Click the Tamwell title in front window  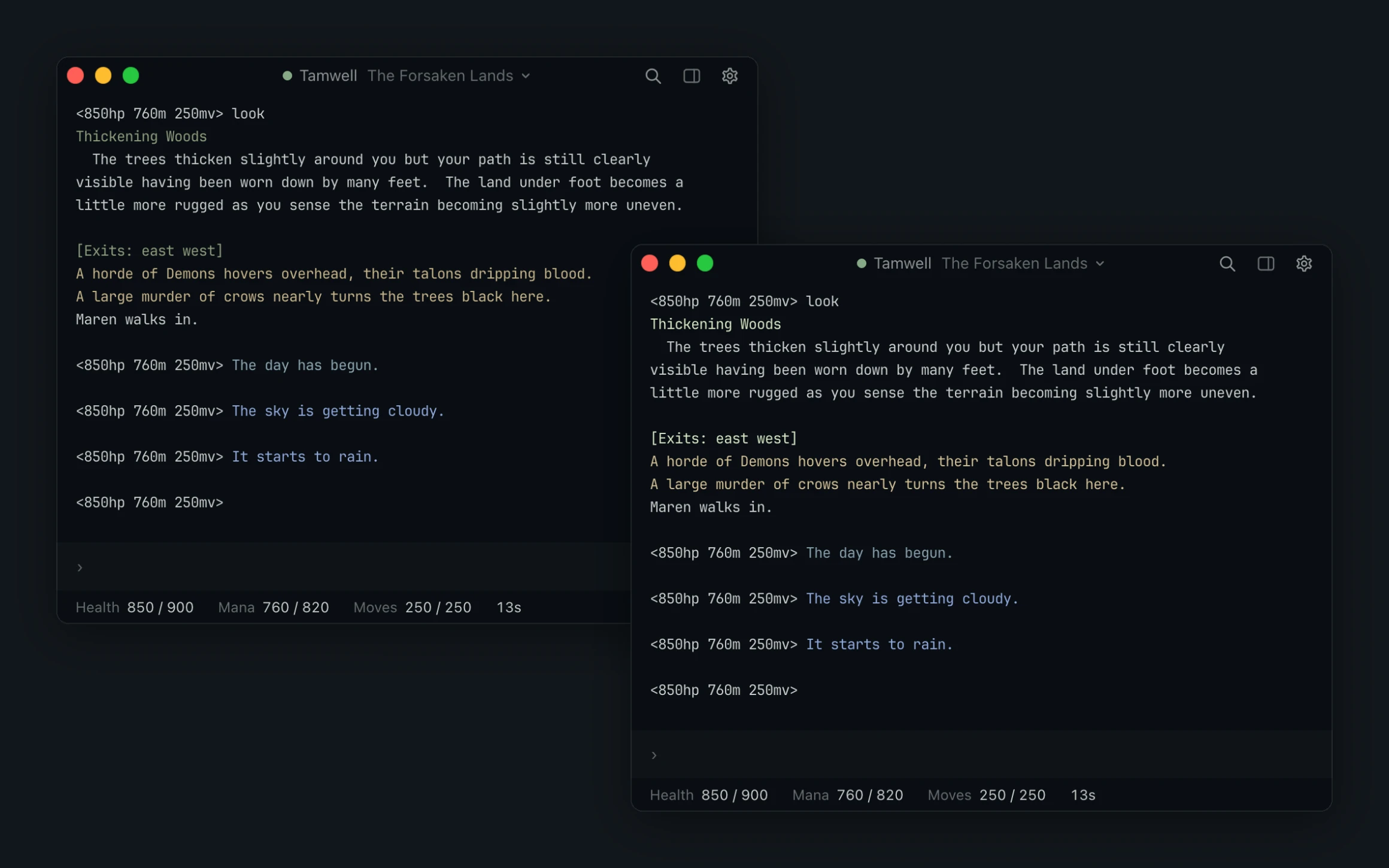(902, 263)
